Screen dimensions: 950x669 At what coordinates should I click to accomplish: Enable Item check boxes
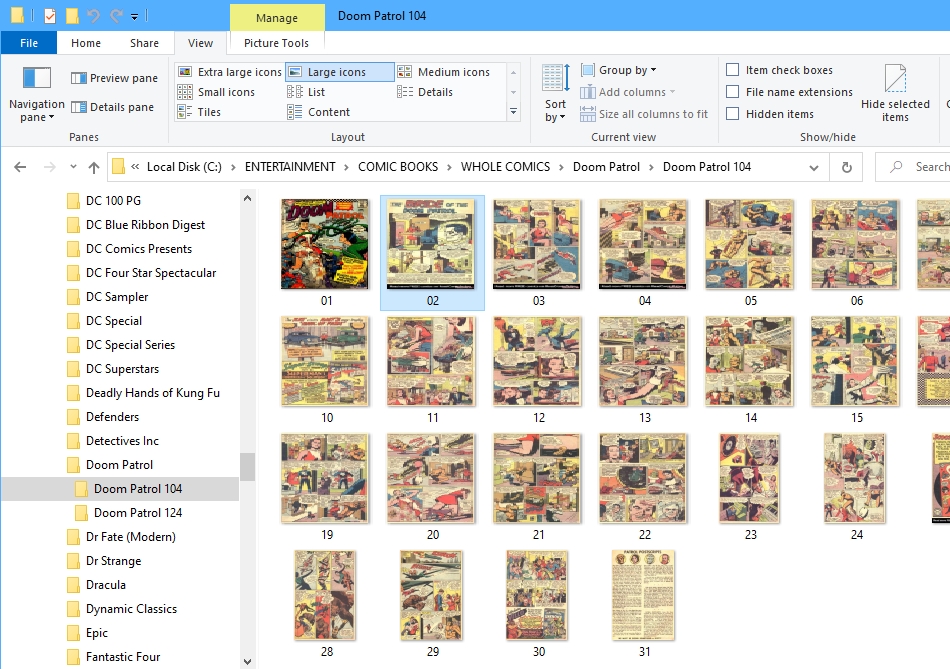point(732,70)
